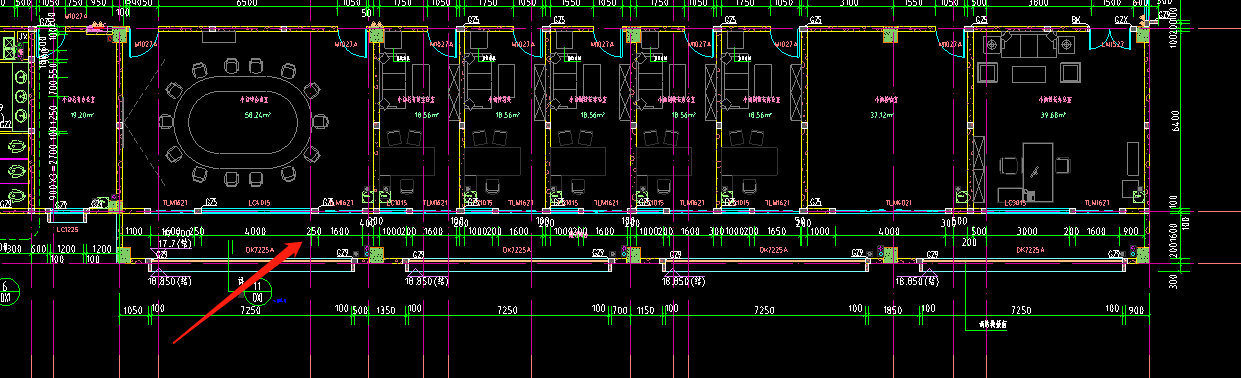Select the LM1522 door label
Image resolution: width=1241 pixels, height=378 pixels.
tap(1111, 45)
